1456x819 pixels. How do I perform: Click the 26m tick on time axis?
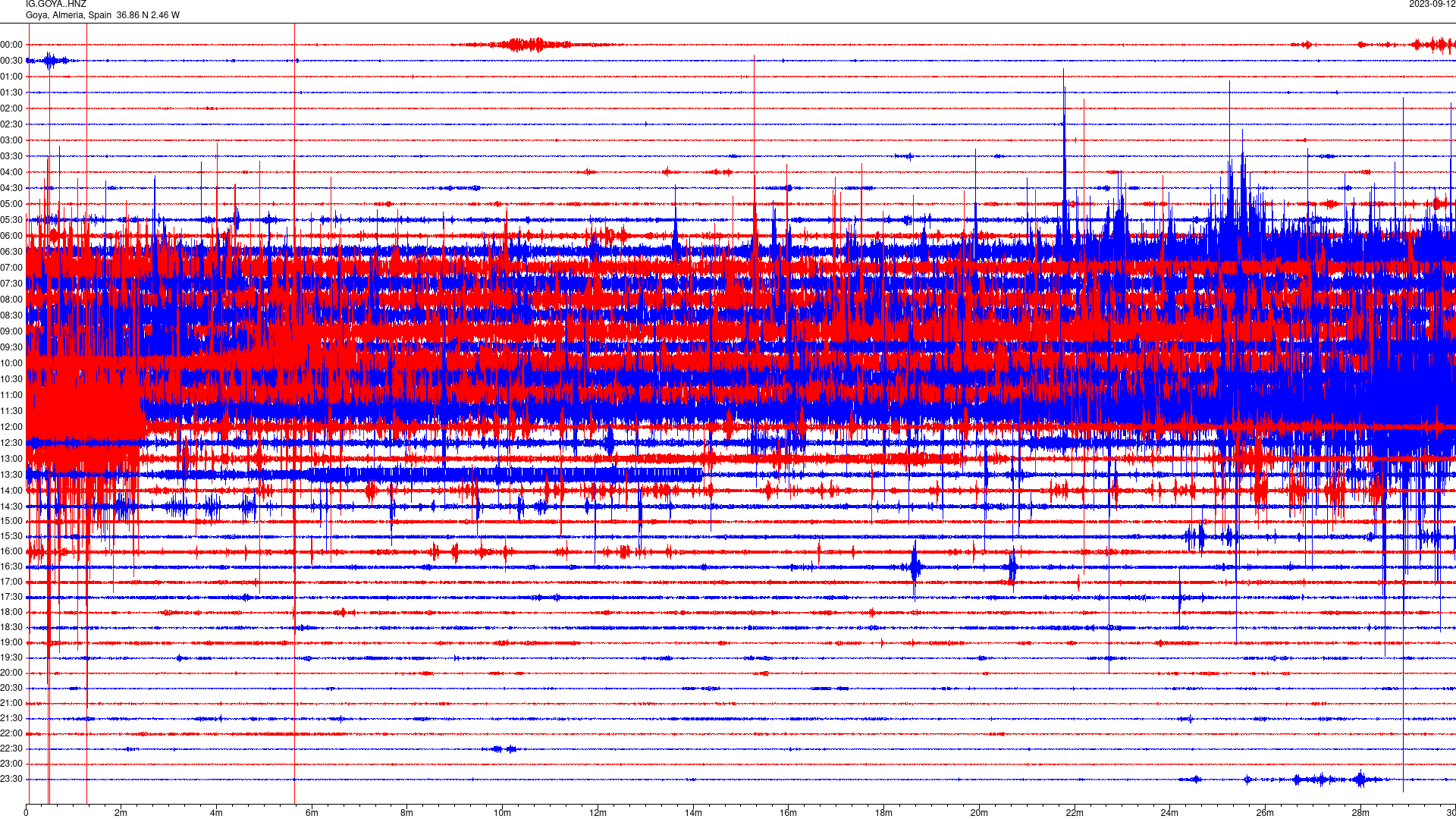[1265, 813]
